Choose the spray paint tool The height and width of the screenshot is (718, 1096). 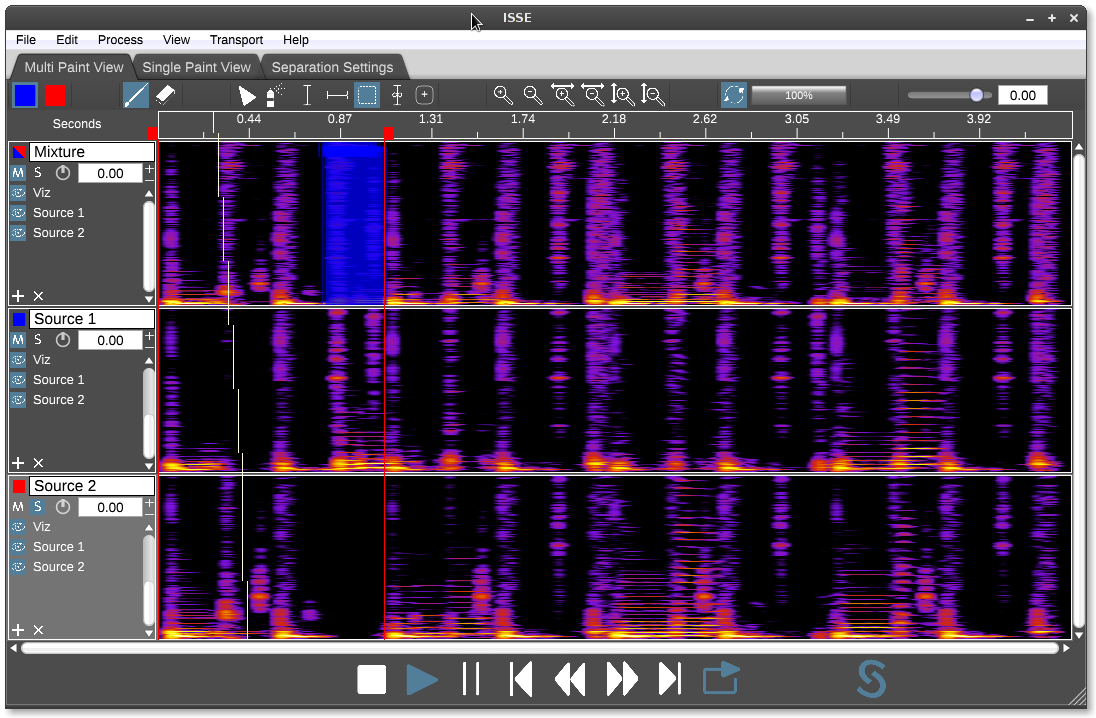(275, 95)
